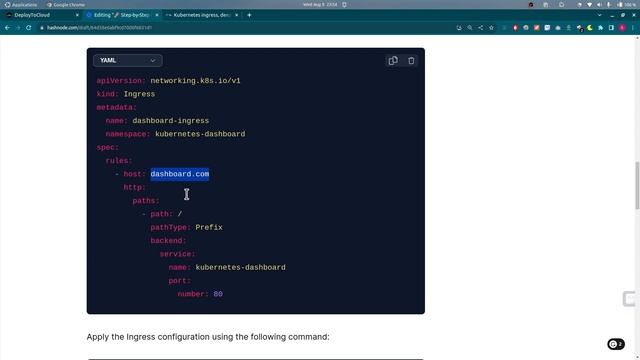
Task: Open the Extensions puzzle icon
Action: [x=600, y=28]
